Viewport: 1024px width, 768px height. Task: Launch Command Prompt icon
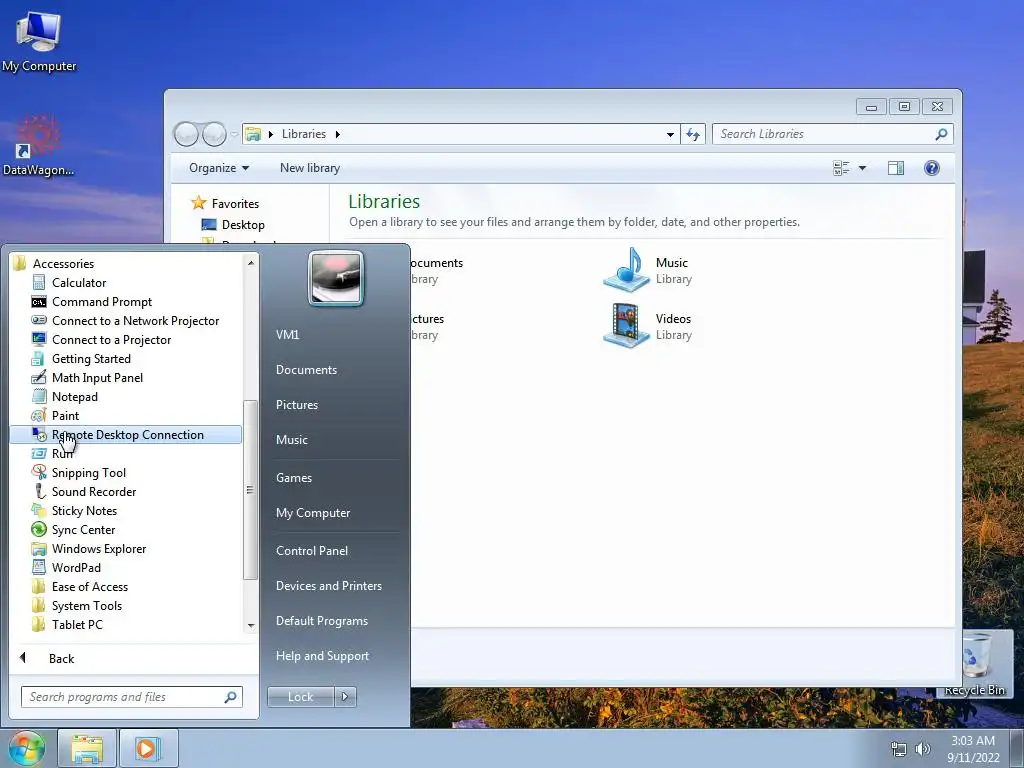click(39, 302)
